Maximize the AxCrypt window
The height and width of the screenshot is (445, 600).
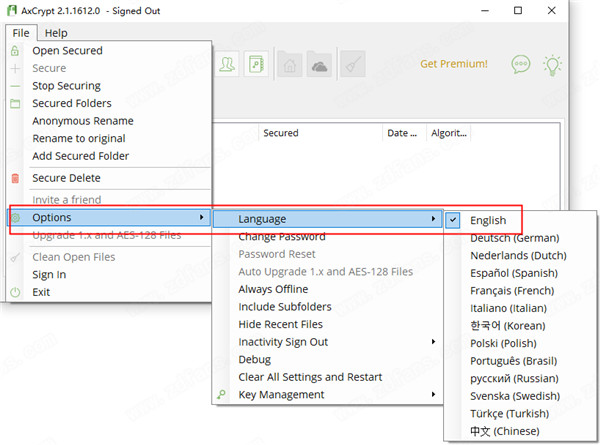(518, 10)
